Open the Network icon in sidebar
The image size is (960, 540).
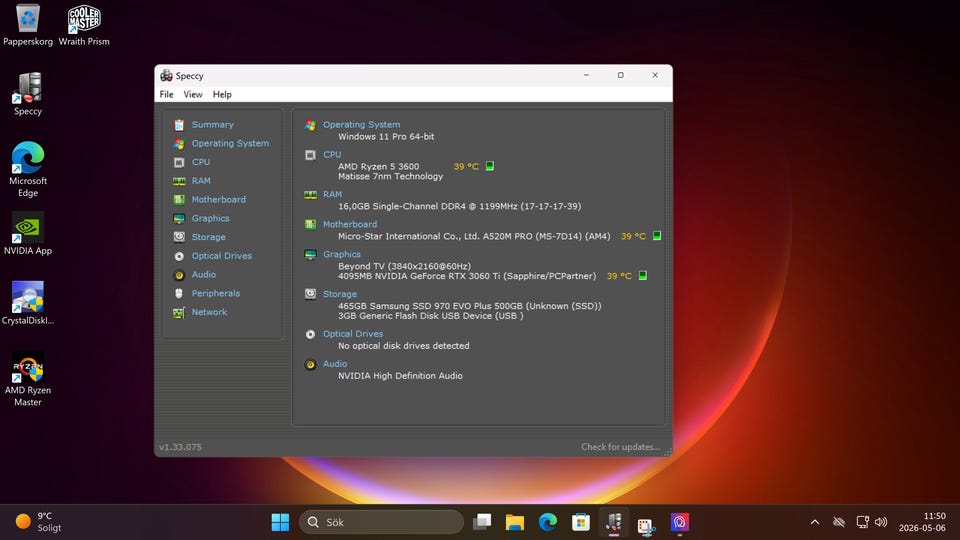(x=179, y=312)
